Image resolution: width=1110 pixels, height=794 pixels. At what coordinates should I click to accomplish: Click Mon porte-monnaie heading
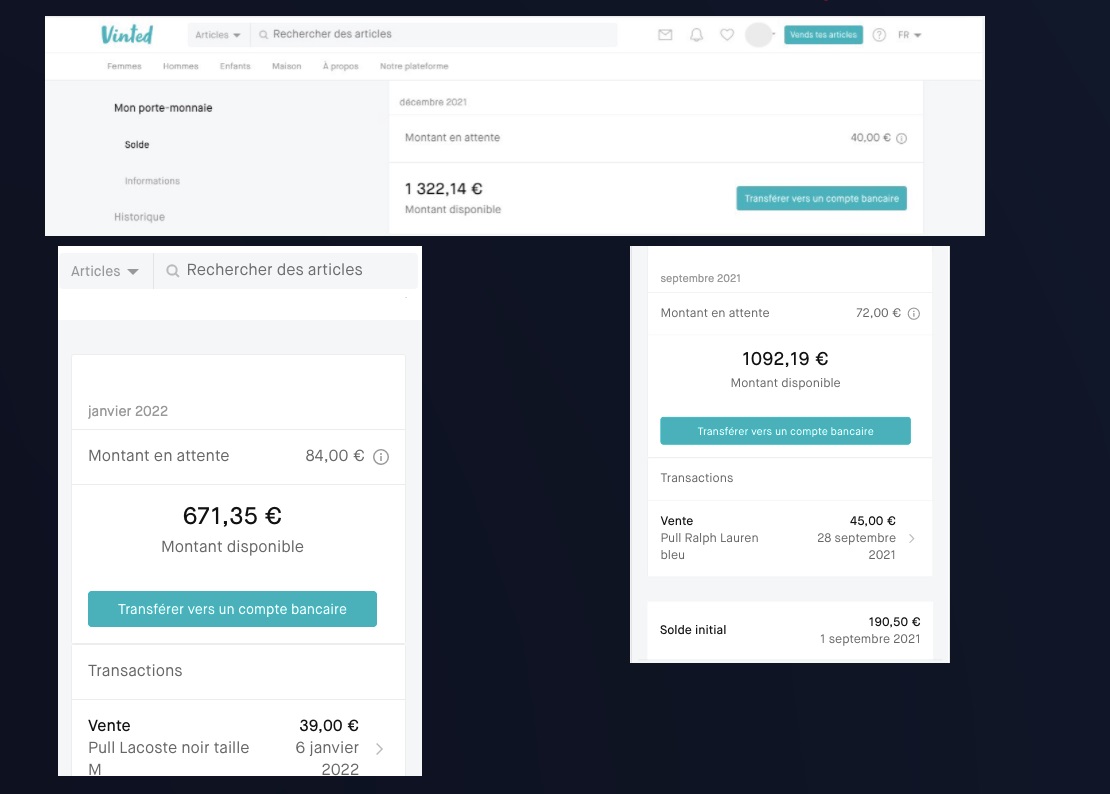163,108
